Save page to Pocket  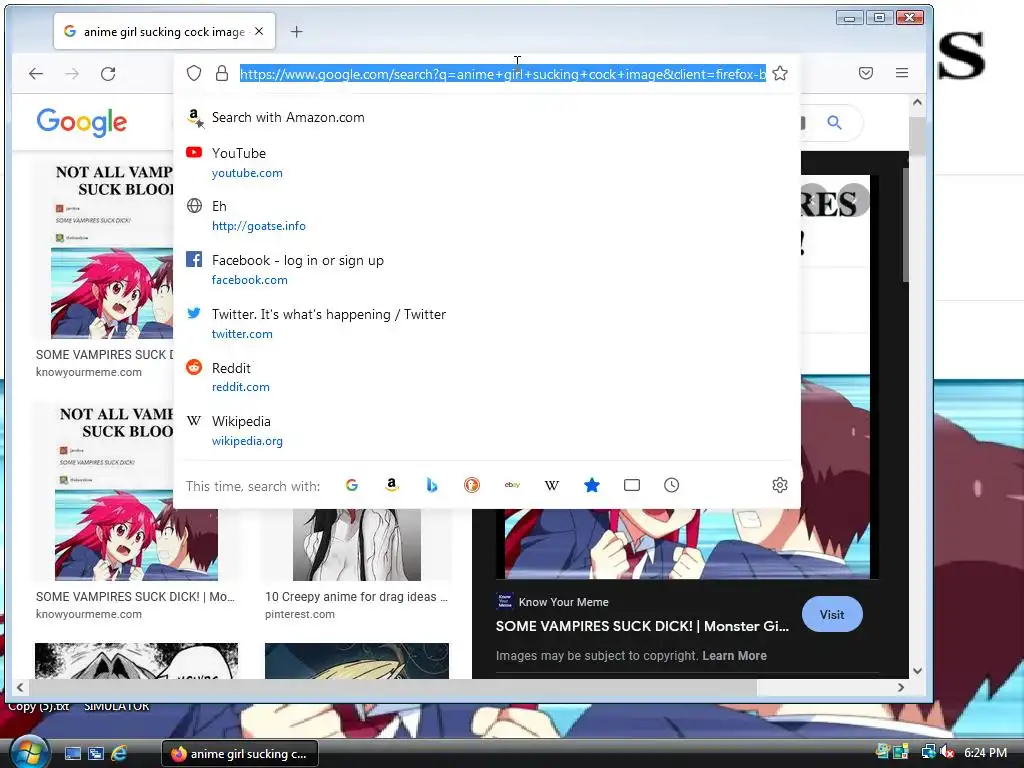tap(866, 73)
